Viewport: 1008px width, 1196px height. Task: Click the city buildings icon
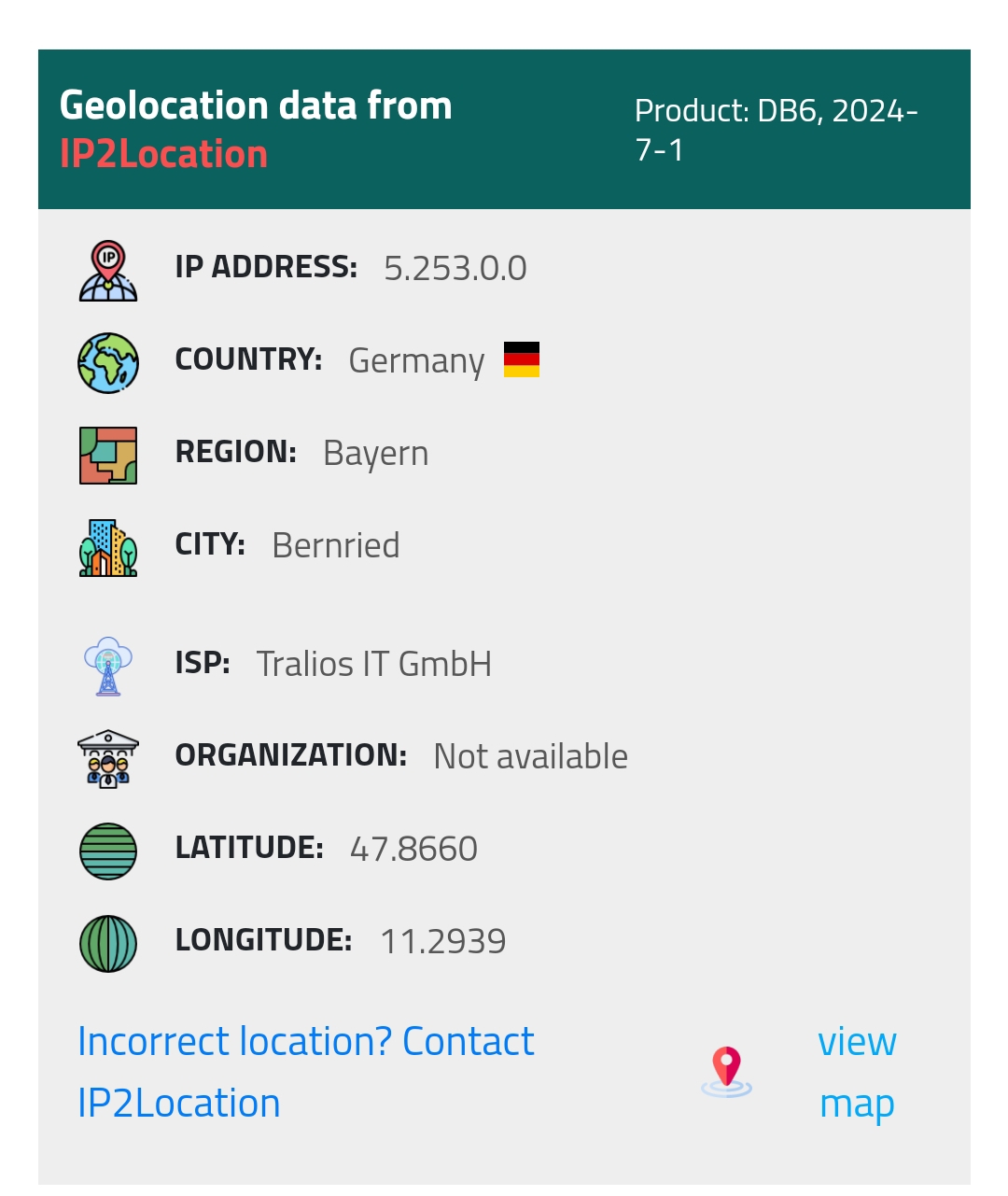tap(108, 547)
